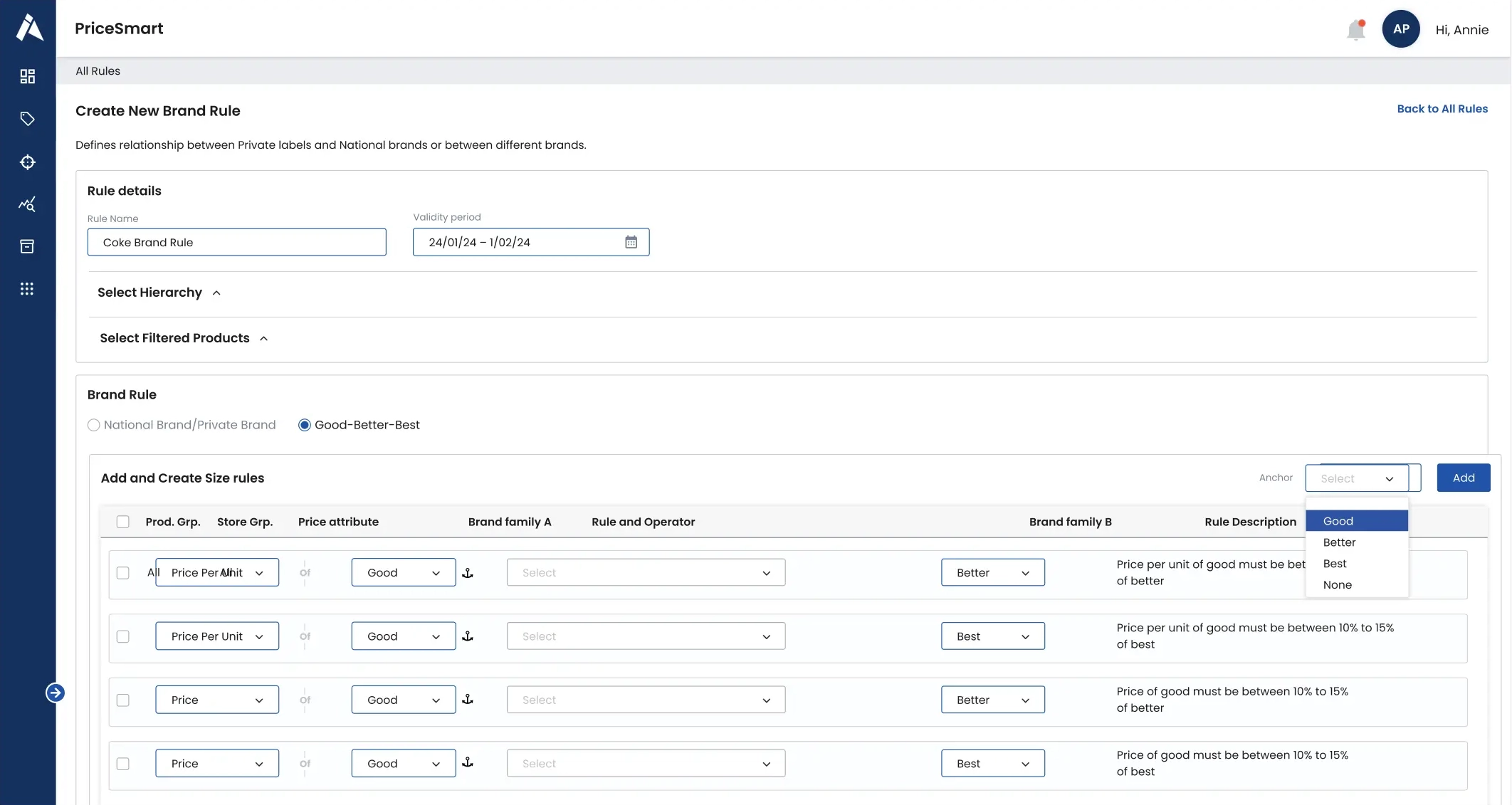Open Brand family B Better dropdown, third row
This screenshot has width=1512, height=805.
coord(992,700)
